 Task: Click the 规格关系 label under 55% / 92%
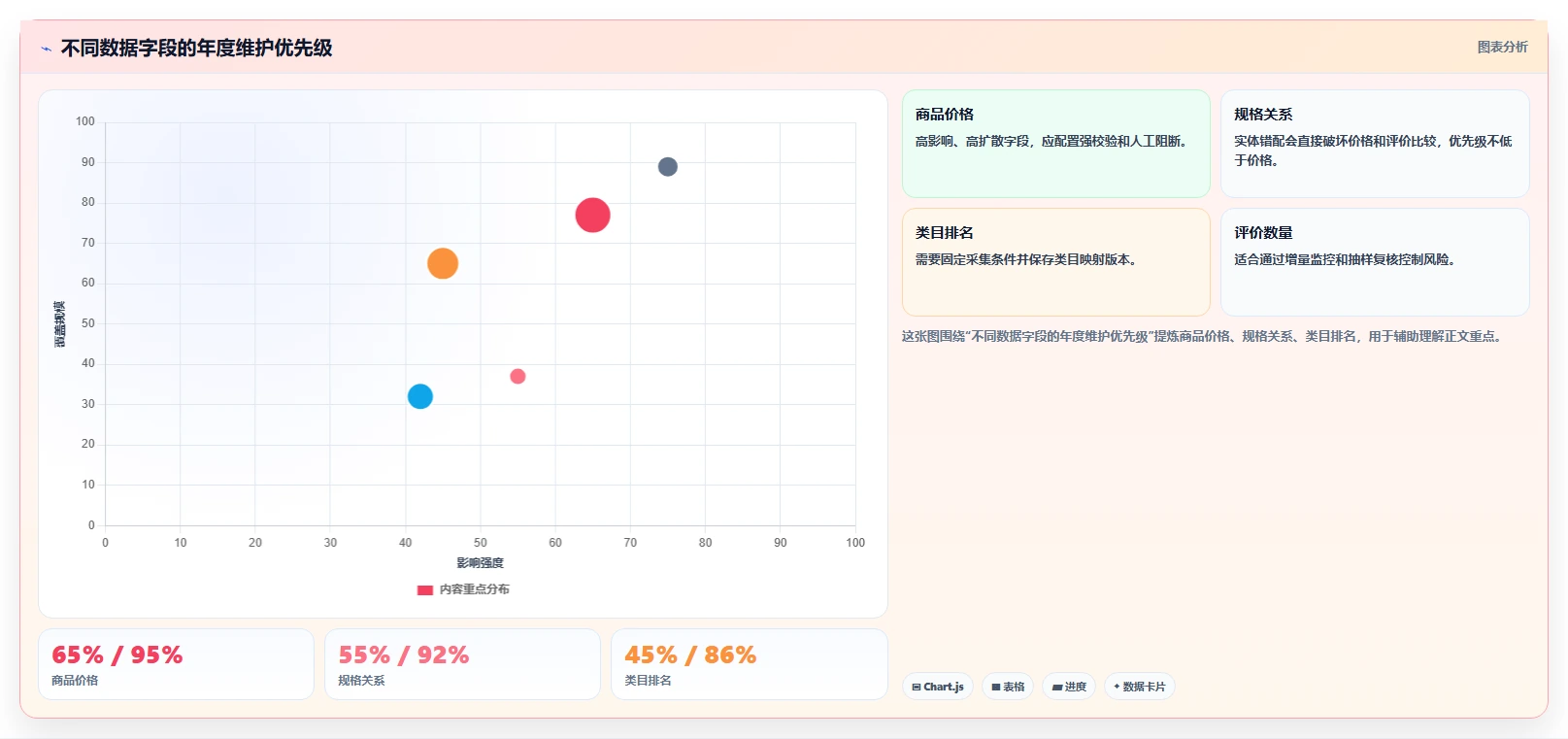click(x=361, y=680)
